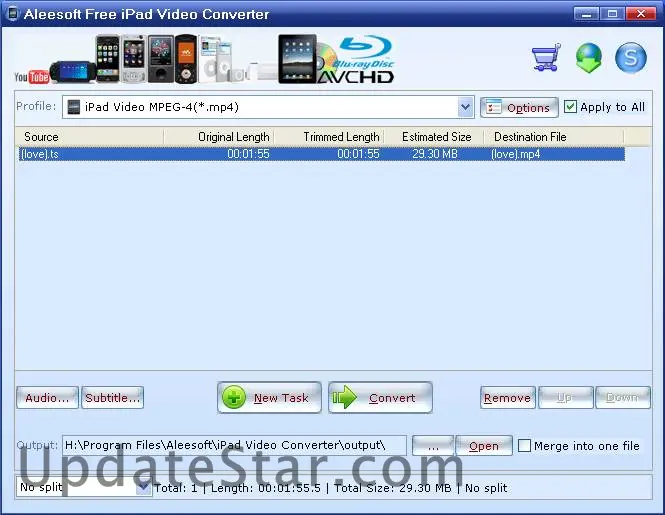Click the green globe download icon
665x515 pixels.
(589, 58)
